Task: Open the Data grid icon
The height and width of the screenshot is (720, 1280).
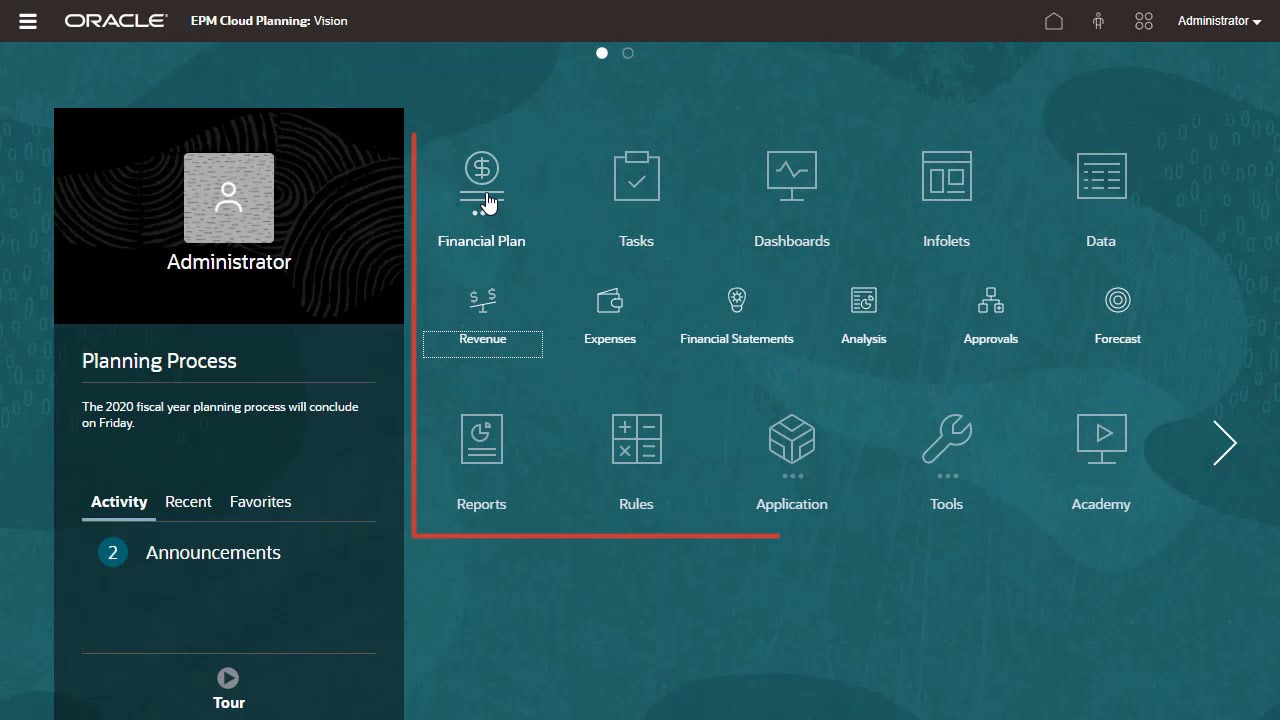Action: coord(1101,176)
